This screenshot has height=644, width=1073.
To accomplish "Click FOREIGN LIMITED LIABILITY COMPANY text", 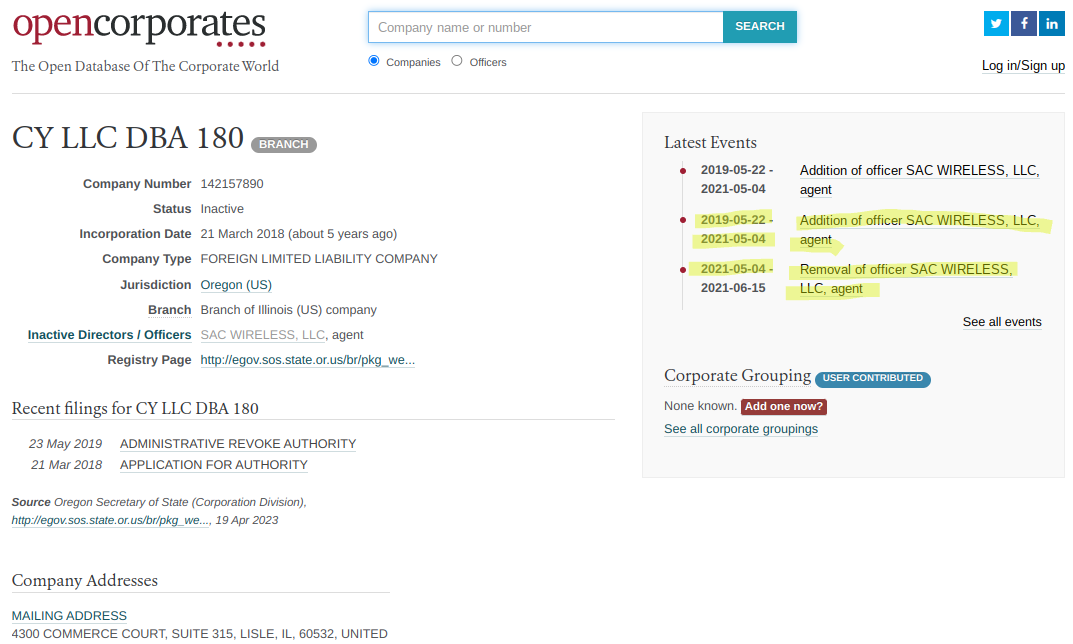I will coord(319,259).
